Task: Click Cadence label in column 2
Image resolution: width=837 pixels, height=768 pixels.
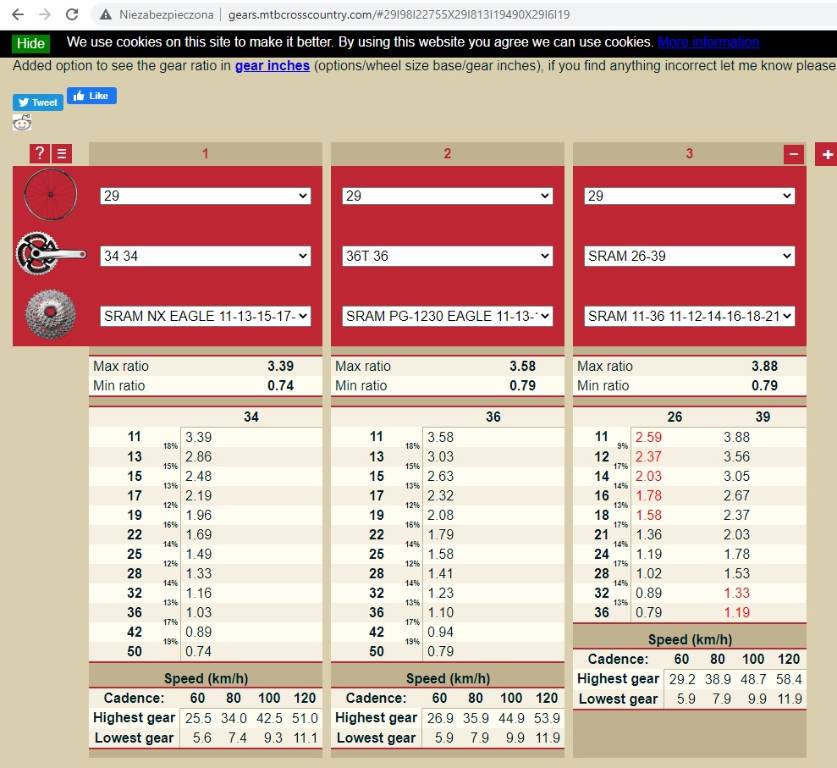Action: 376,698
